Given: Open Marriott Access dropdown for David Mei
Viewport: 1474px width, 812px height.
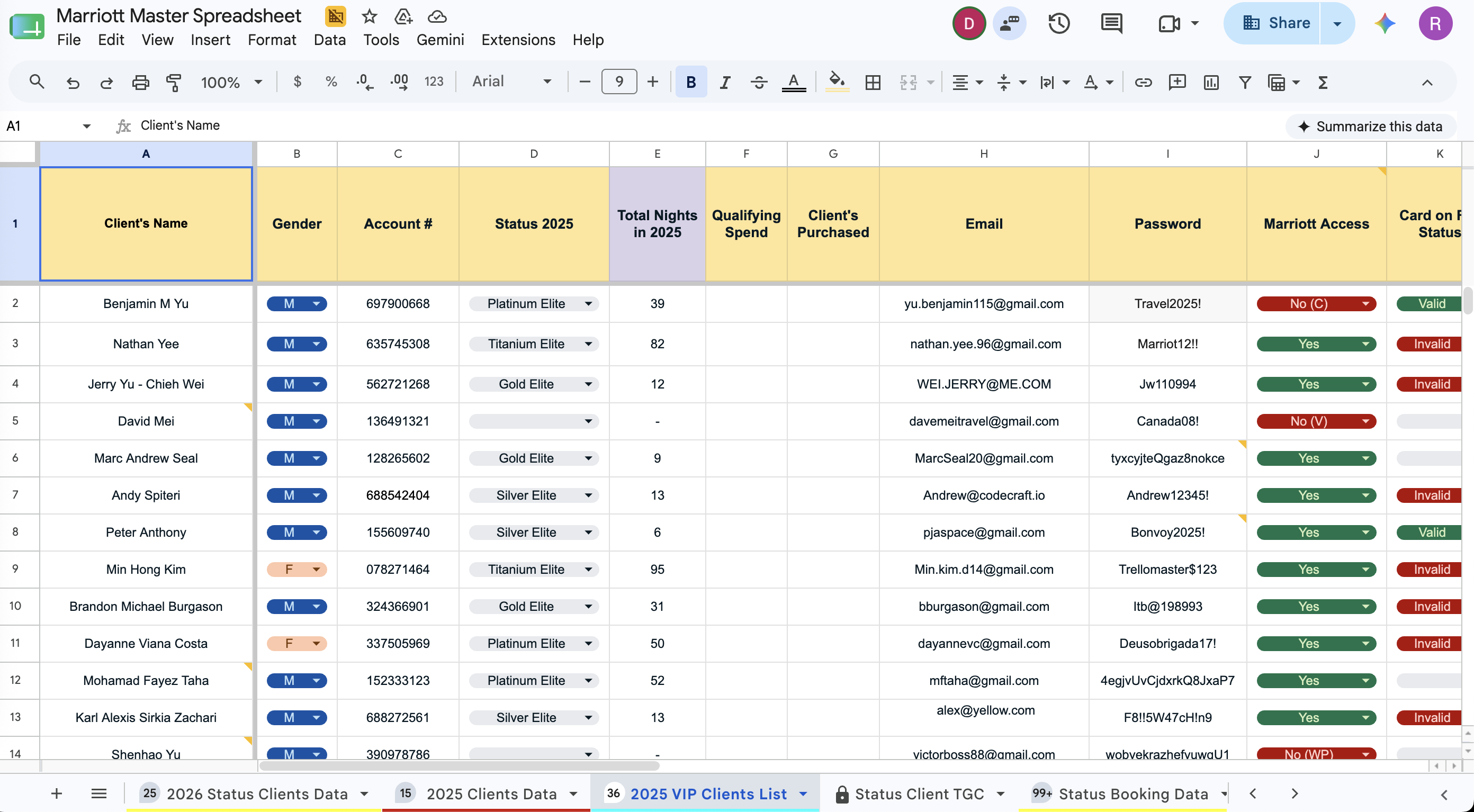Looking at the screenshot, I should point(1366,421).
